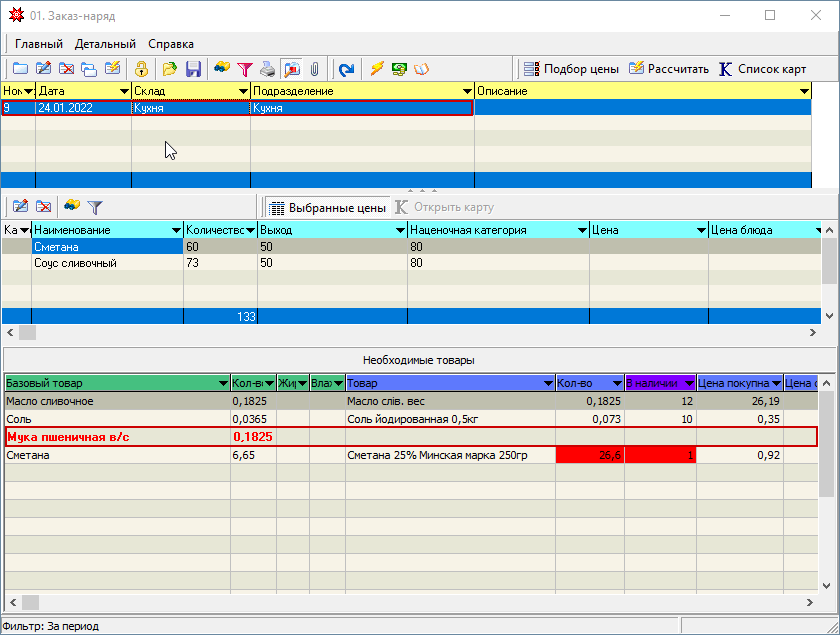Click the blue refresh arrow icon
The image size is (840, 635).
click(x=346, y=69)
